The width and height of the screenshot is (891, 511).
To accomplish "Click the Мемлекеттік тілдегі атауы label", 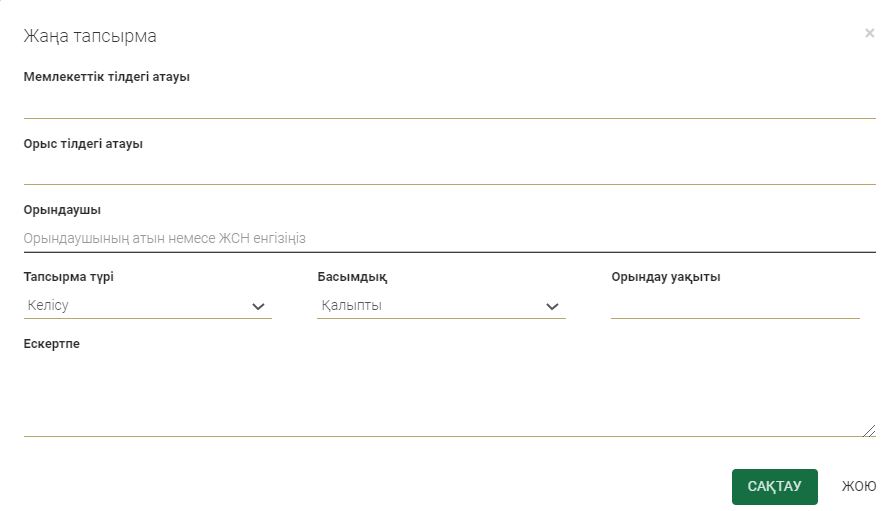I will [x=107, y=76].
